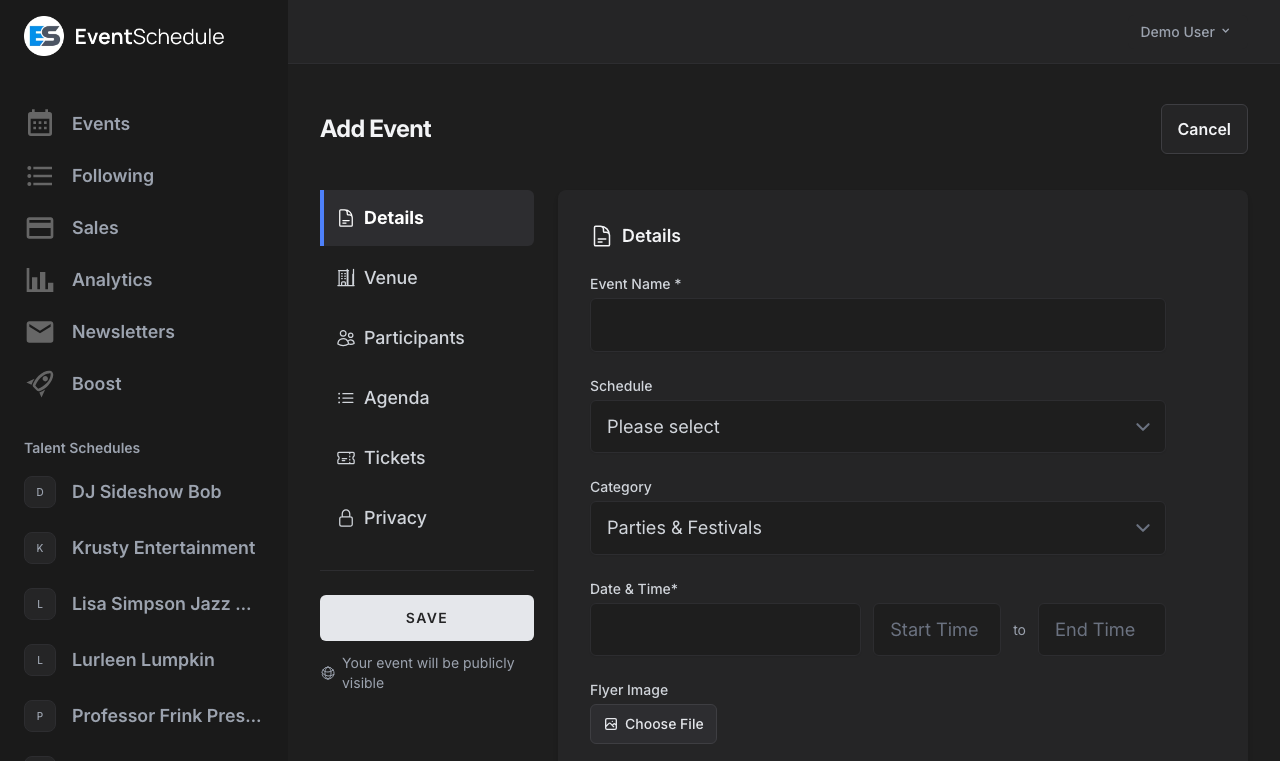Click the Tickets icon
Image resolution: width=1280 pixels, height=761 pixels.
pyautogui.click(x=346, y=457)
